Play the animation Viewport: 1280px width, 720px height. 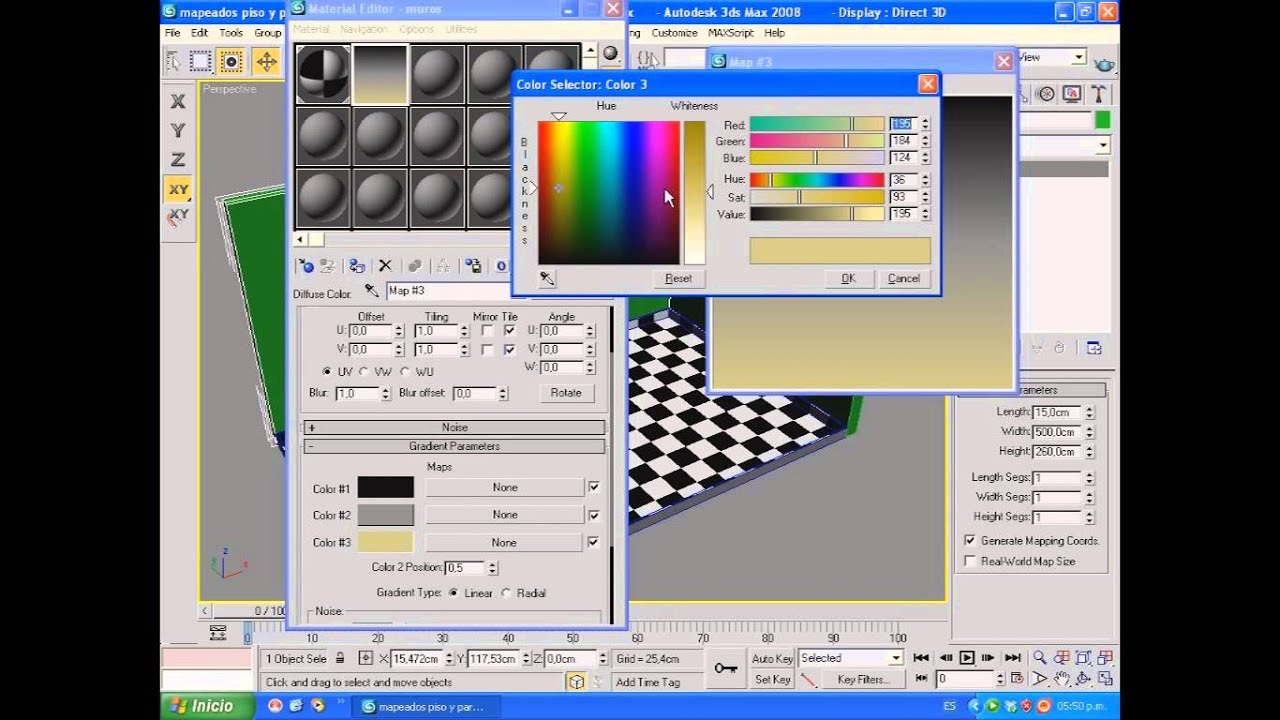pos(966,658)
